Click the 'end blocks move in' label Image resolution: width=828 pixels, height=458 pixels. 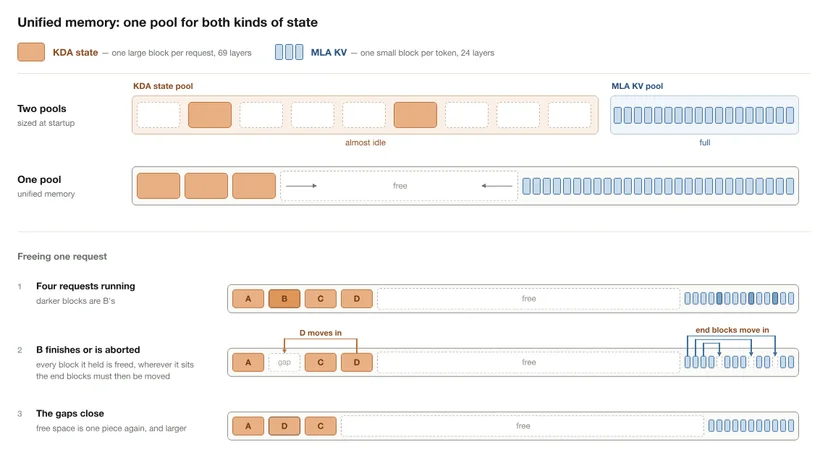pos(732,330)
